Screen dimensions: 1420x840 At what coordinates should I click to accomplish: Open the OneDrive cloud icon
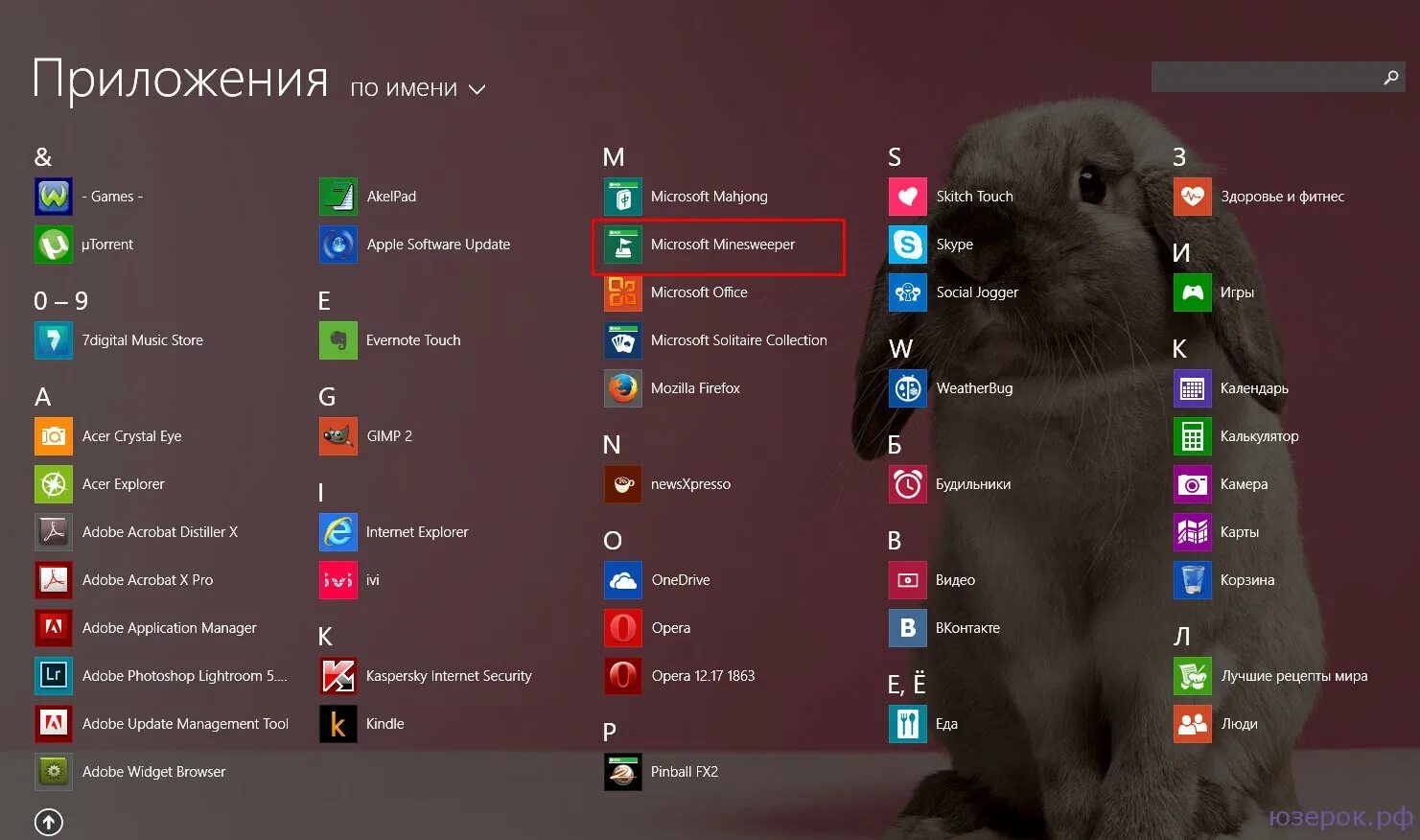tap(623, 580)
